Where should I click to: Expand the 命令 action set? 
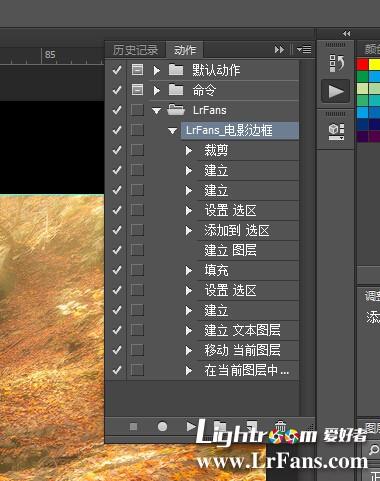tap(156, 90)
